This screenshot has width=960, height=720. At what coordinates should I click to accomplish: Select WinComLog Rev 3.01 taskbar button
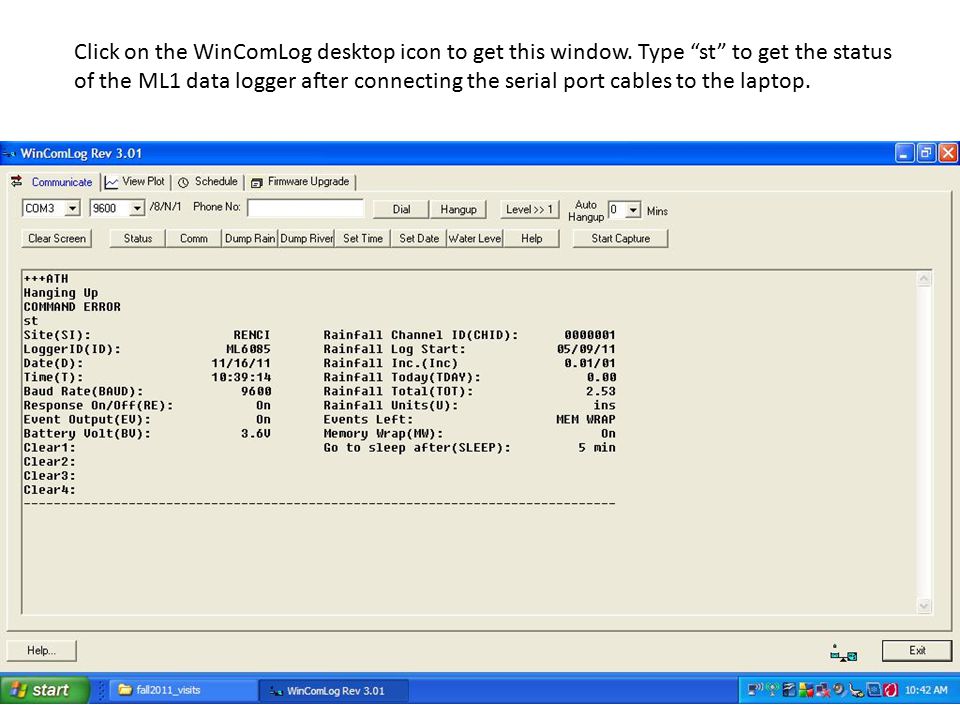click(334, 691)
